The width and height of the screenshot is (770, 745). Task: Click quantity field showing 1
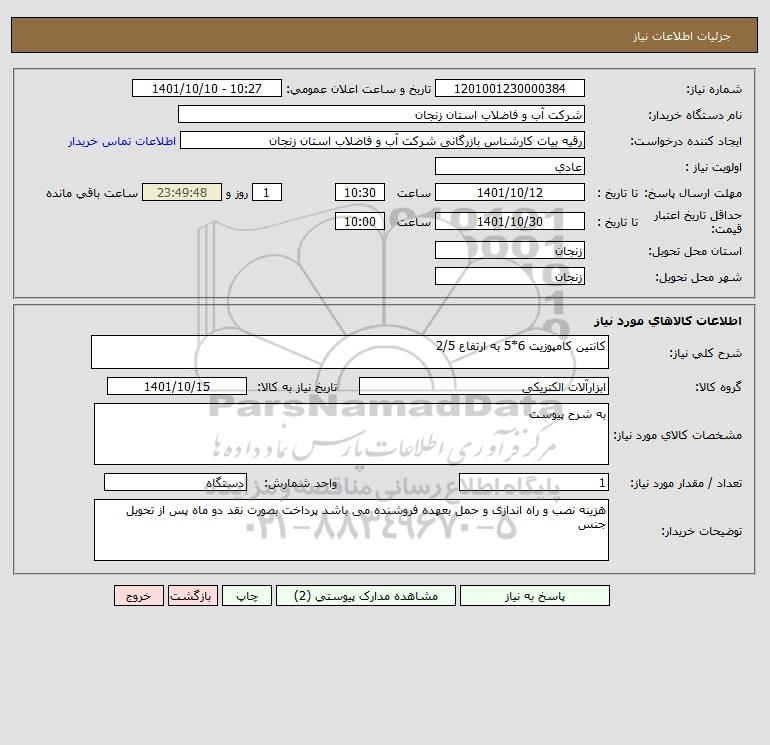coord(534,483)
